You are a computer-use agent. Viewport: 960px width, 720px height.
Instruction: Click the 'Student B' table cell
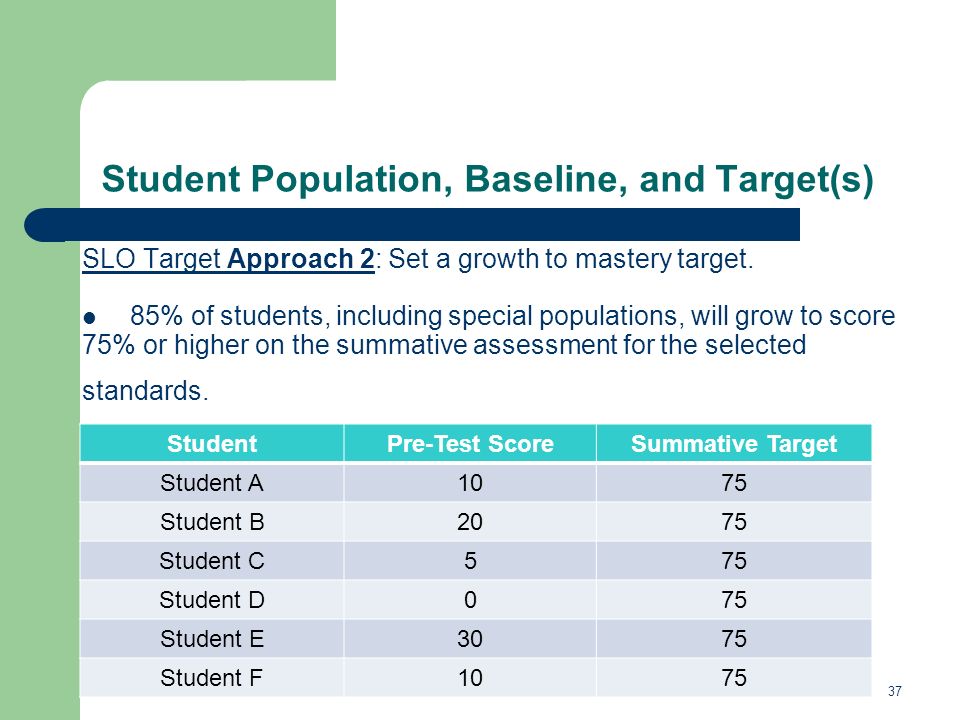pos(212,522)
